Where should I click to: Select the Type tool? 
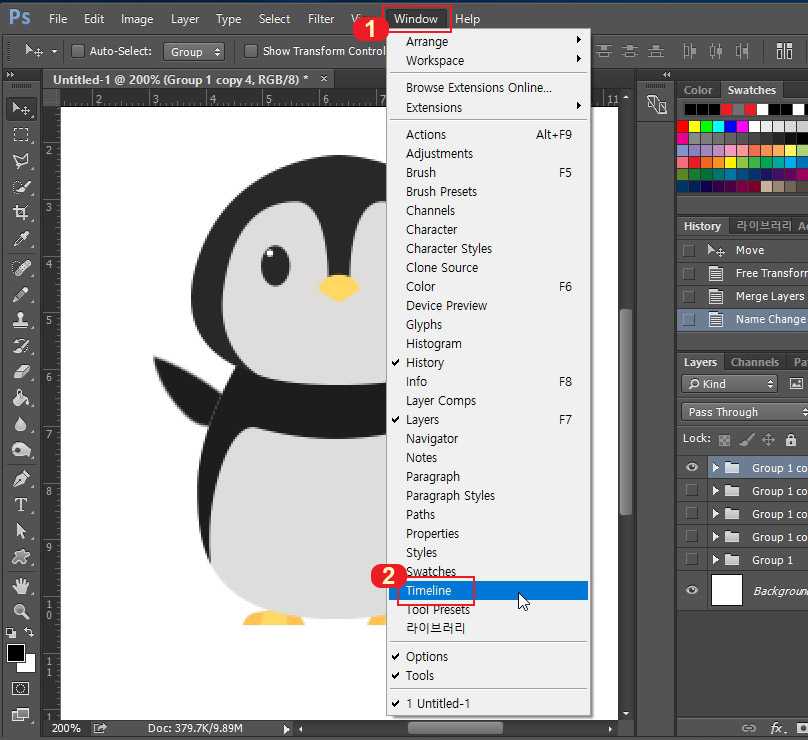point(21,504)
